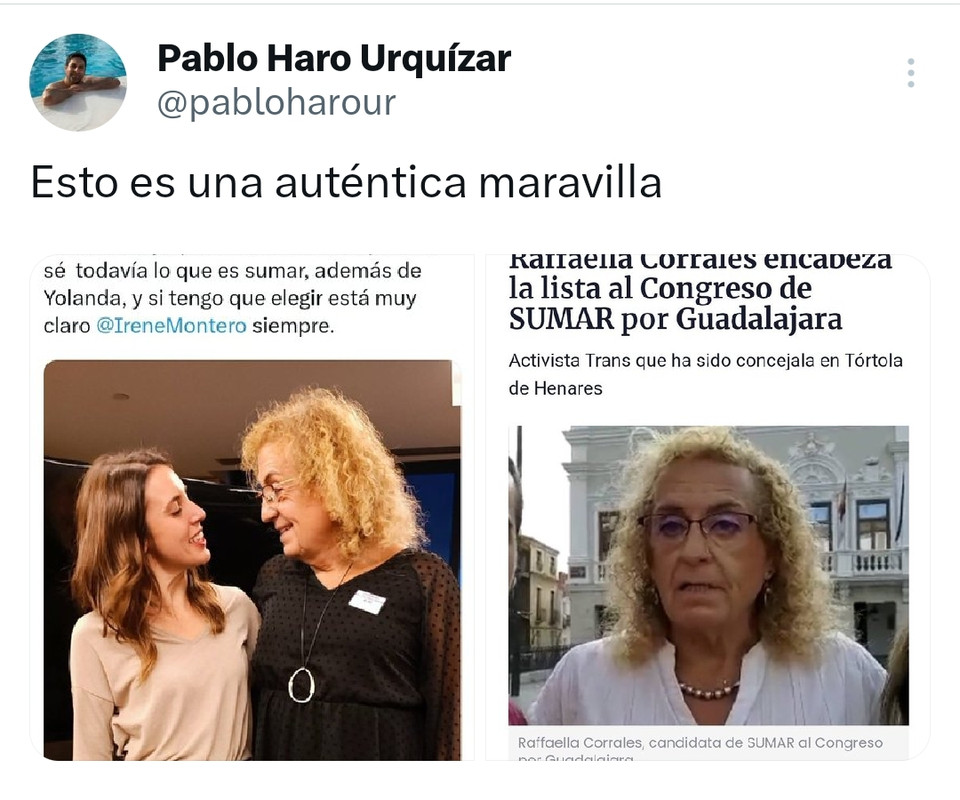Screen dimensions: 960x800
Task: Select the tweet text 'Esto es una auténtica maravilla'
Action: pyautogui.click(x=347, y=182)
